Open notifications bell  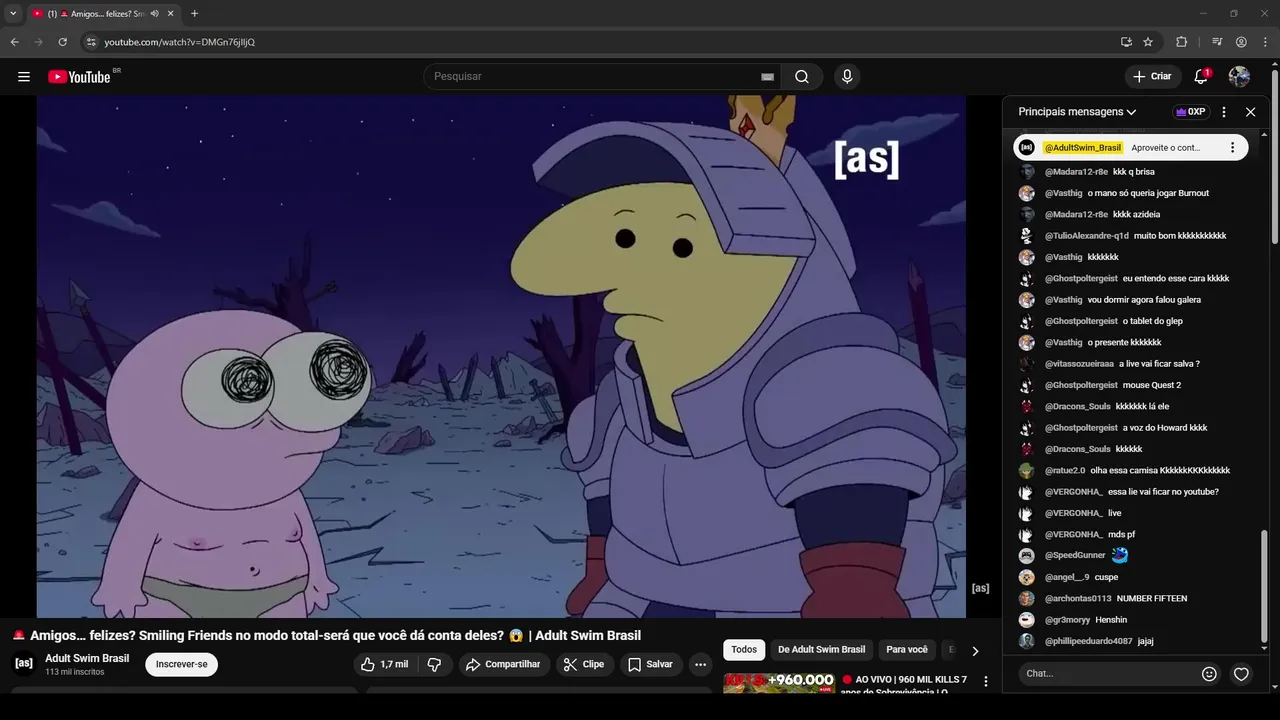[1202, 77]
